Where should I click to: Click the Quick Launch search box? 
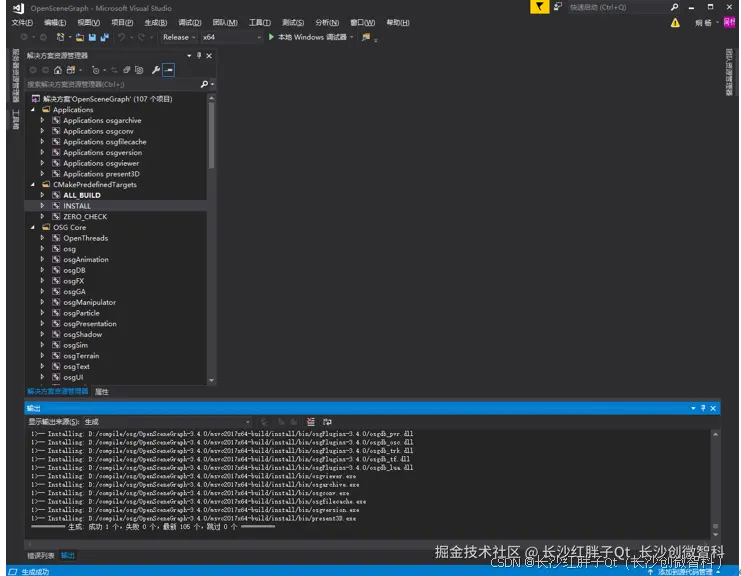coord(618,7)
